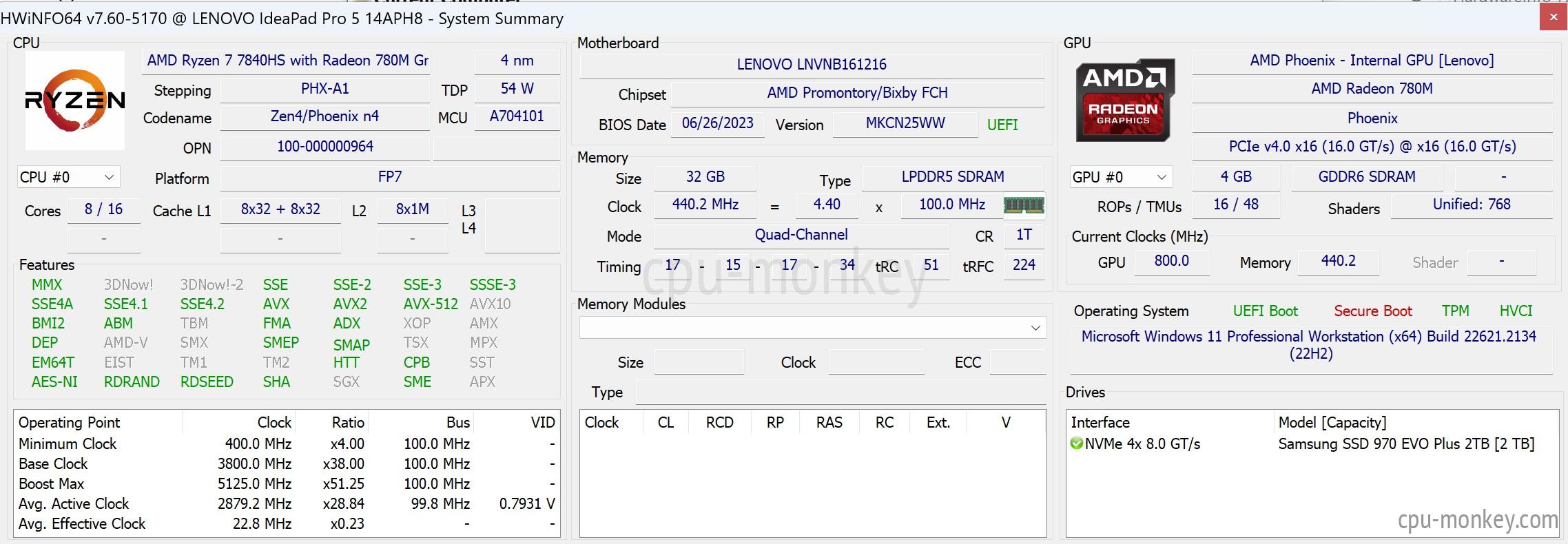Close the System Summary window

coord(1554,18)
